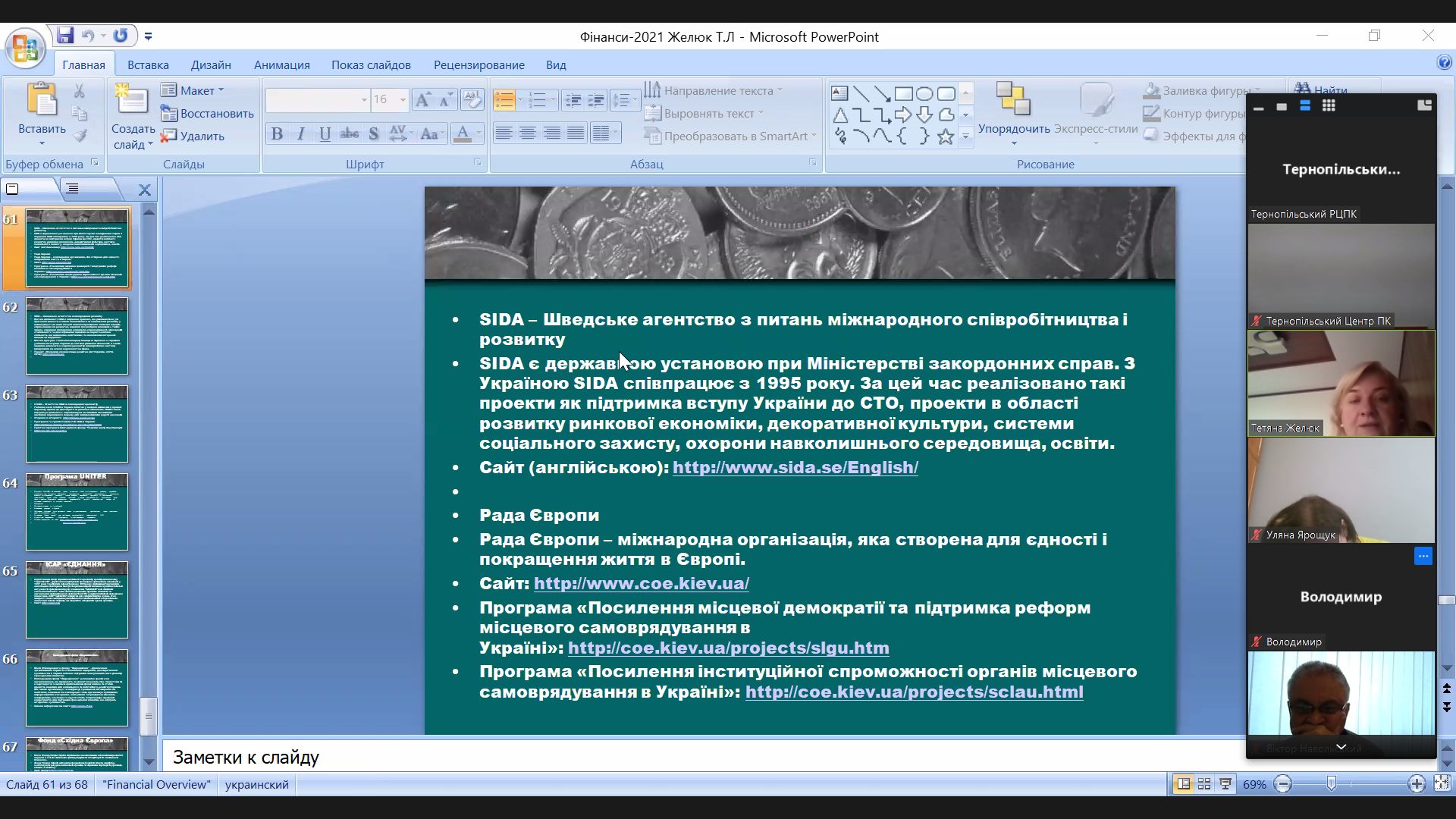The image size is (1456, 819).
Task: Align text left in Абзац group
Action: tap(504, 133)
